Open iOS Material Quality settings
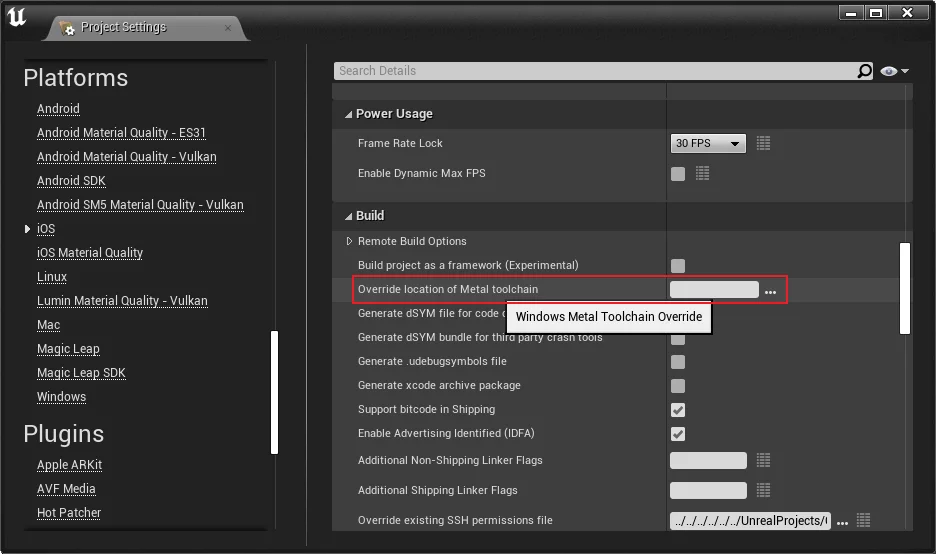 (90, 253)
